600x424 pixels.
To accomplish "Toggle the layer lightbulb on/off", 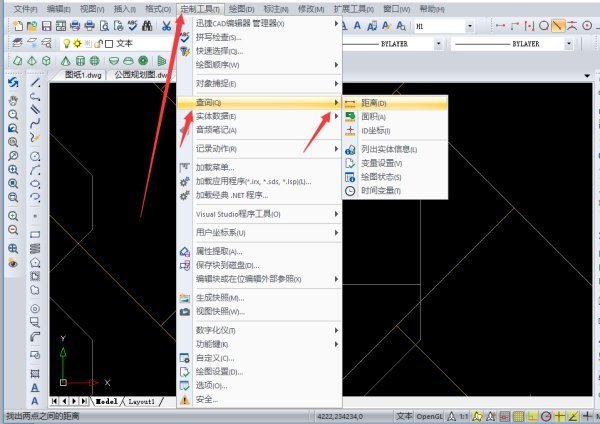I will 67,43.
